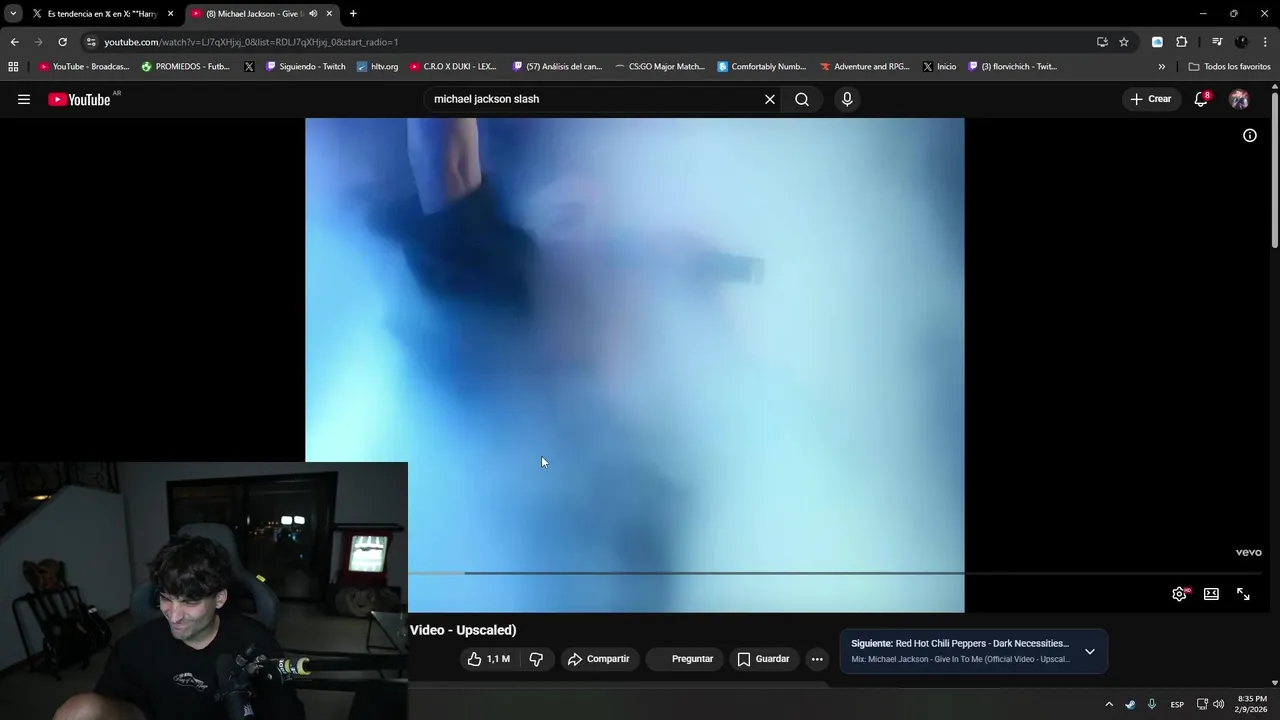Open the Steam tray icon
Image resolution: width=1280 pixels, height=720 pixels.
coord(1130,704)
